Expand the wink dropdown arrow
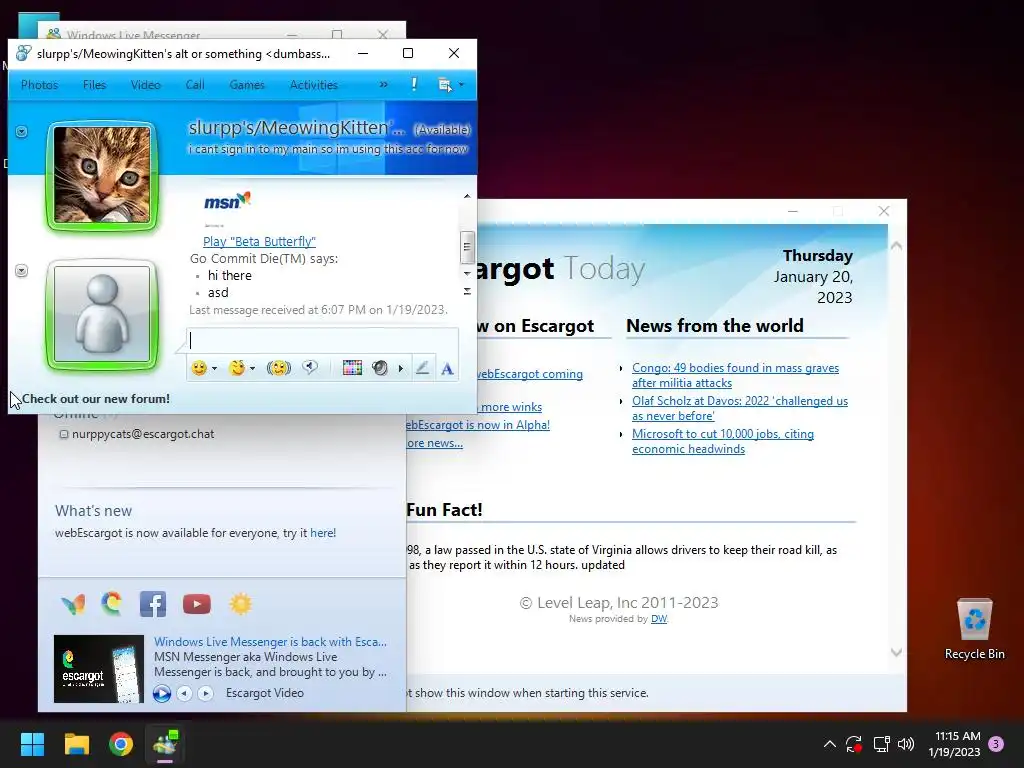The height and width of the screenshot is (768, 1024). coord(253,369)
